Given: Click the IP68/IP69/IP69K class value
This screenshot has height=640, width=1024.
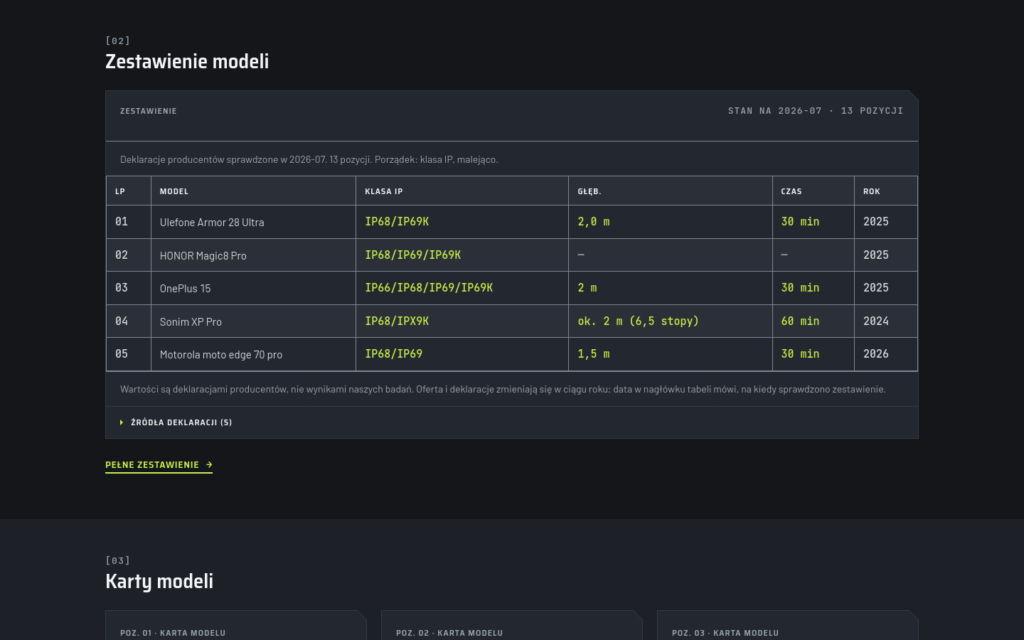Looking at the screenshot, I should coord(412,255).
